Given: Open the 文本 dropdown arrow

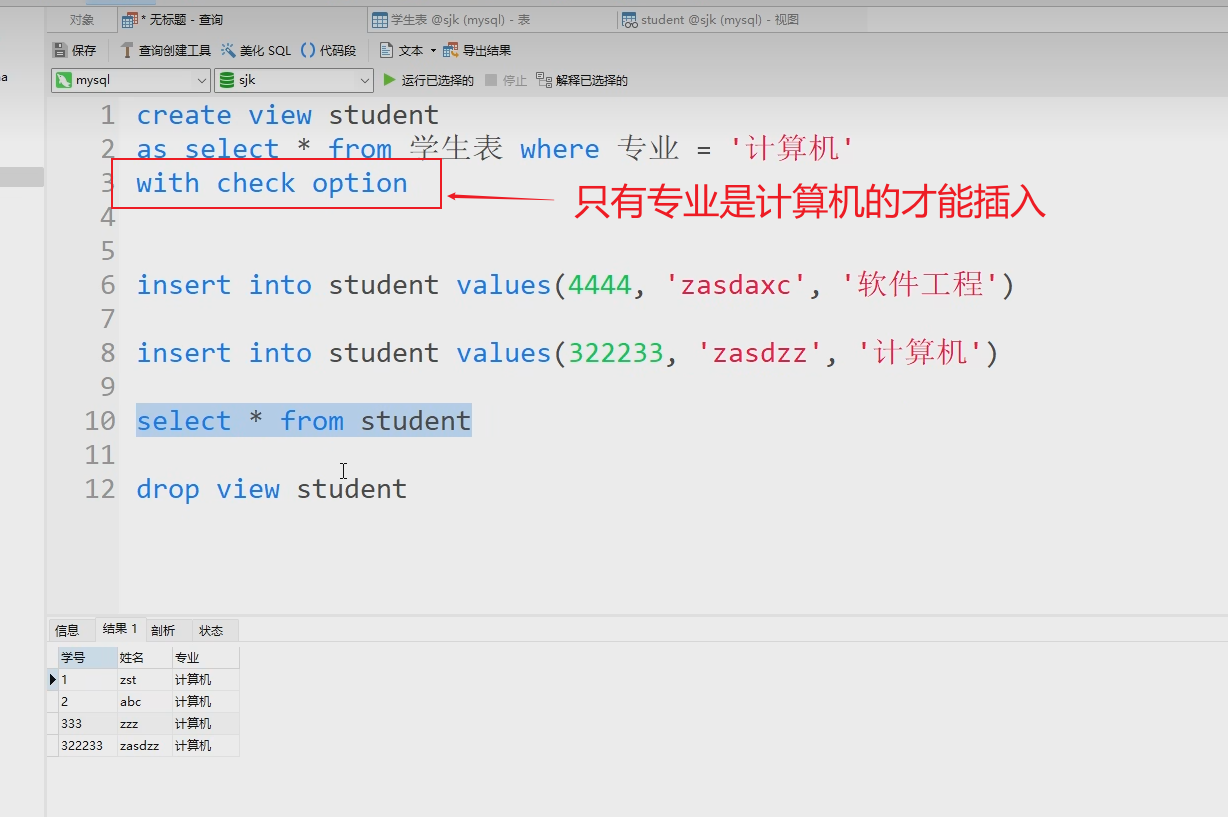Looking at the screenshot, I should [433, 50].
